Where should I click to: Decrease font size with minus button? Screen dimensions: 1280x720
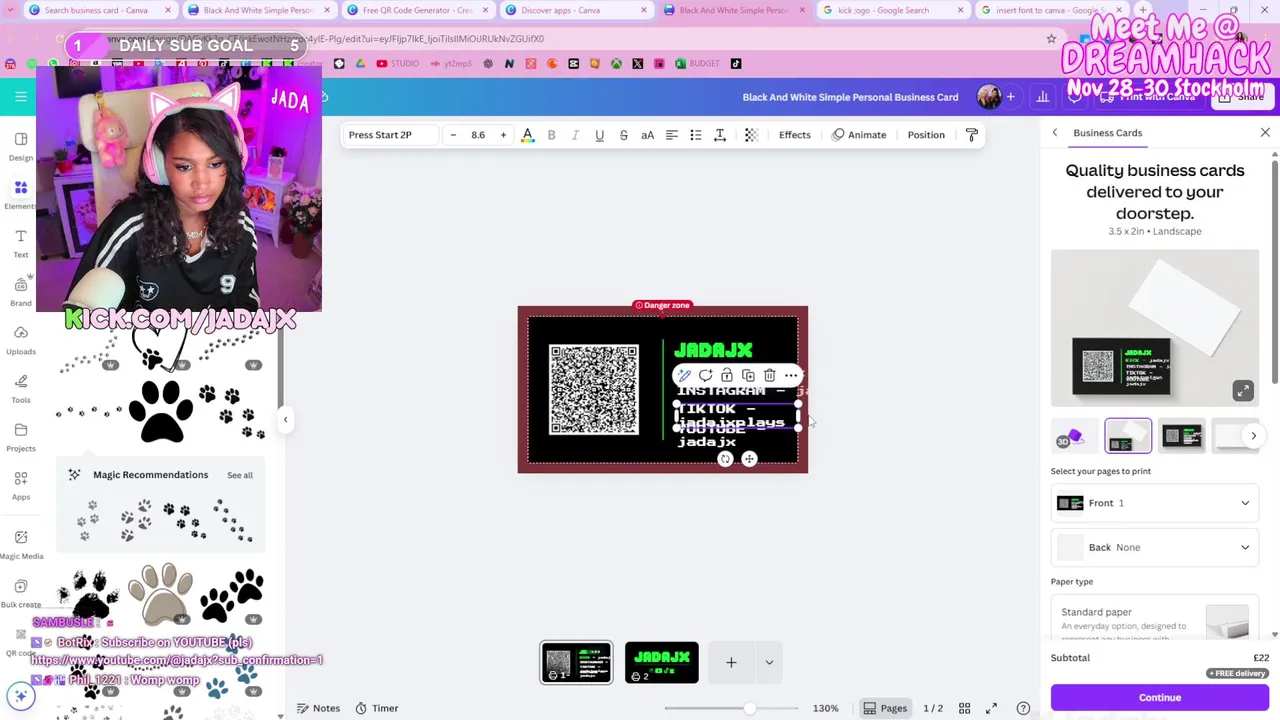453,135
